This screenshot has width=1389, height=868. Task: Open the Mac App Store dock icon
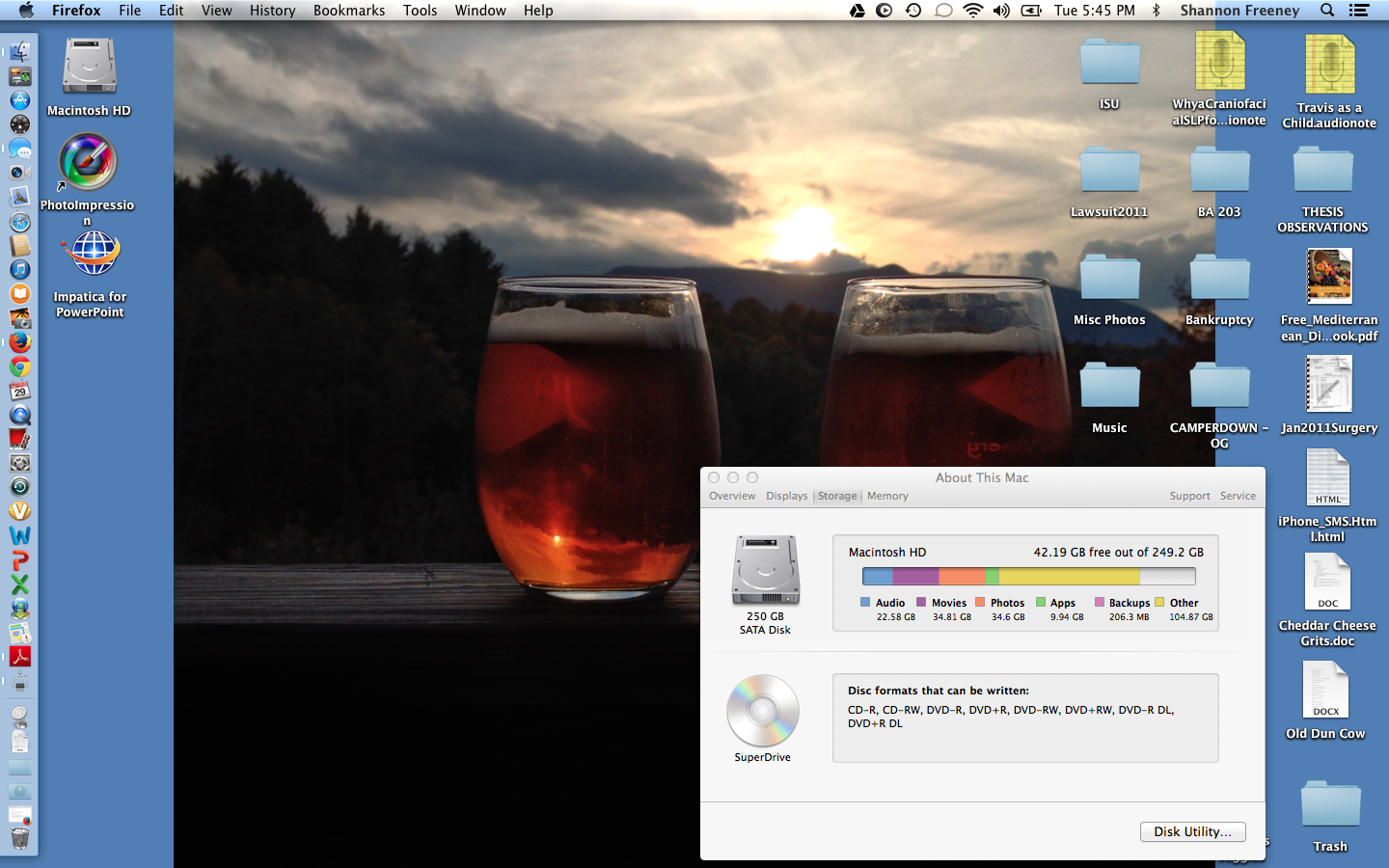20,100
